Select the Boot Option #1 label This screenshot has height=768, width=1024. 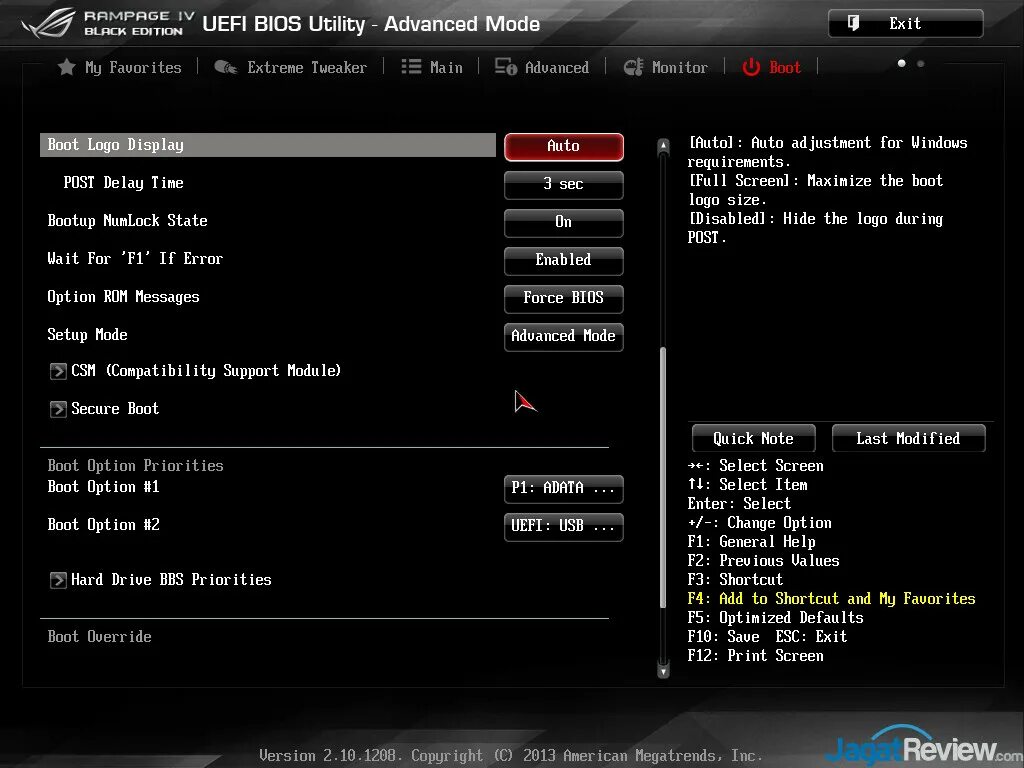tap(103, 487)
